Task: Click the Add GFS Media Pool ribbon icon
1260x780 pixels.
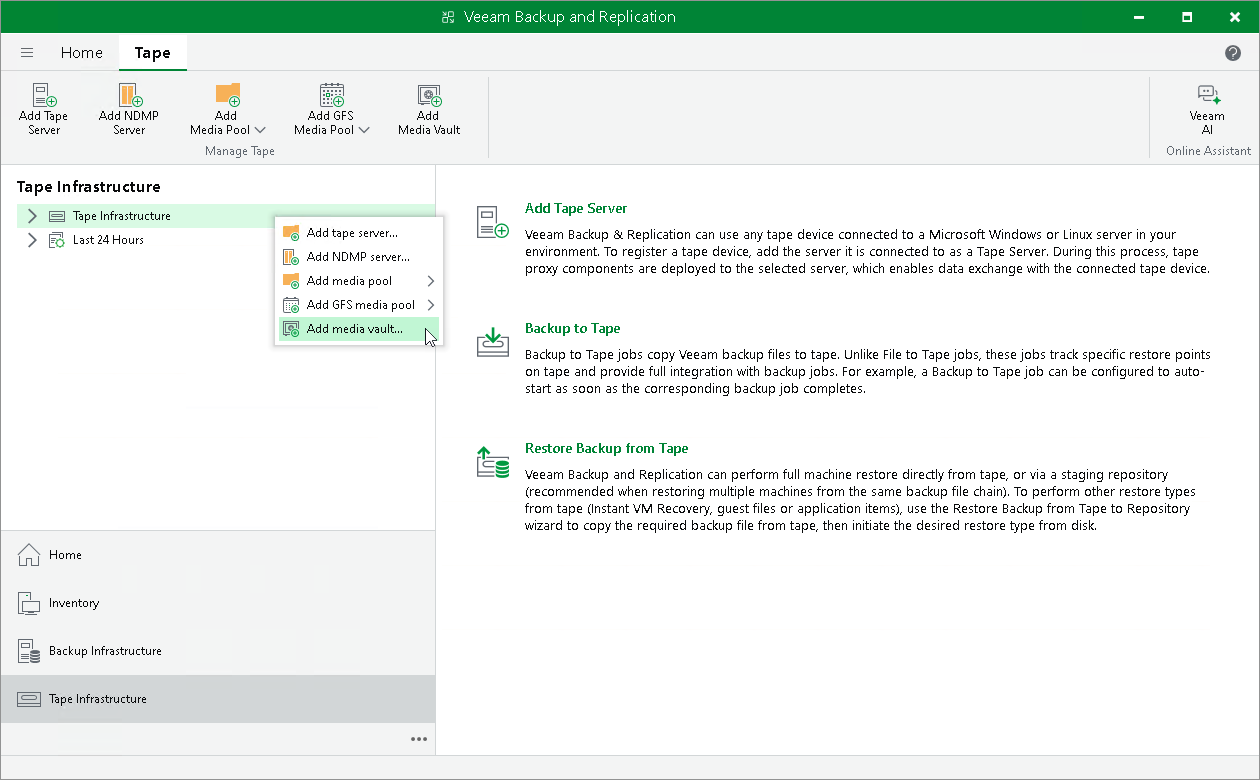Action: click(332, 95)
